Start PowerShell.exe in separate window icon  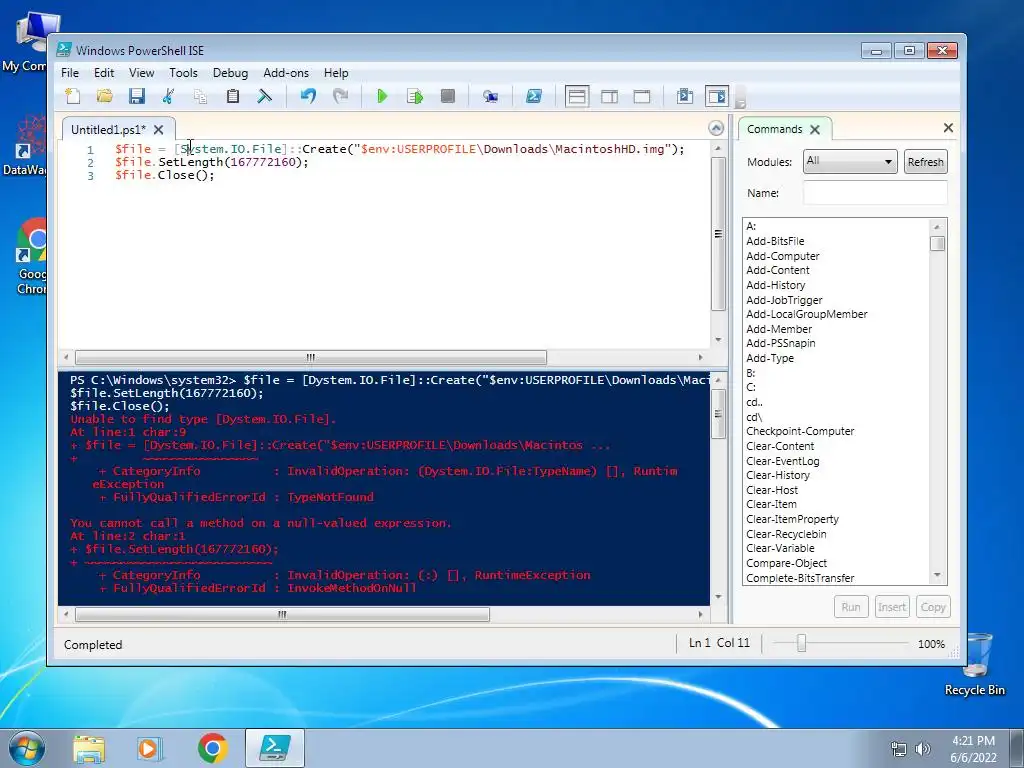click(x=534, y=97)
